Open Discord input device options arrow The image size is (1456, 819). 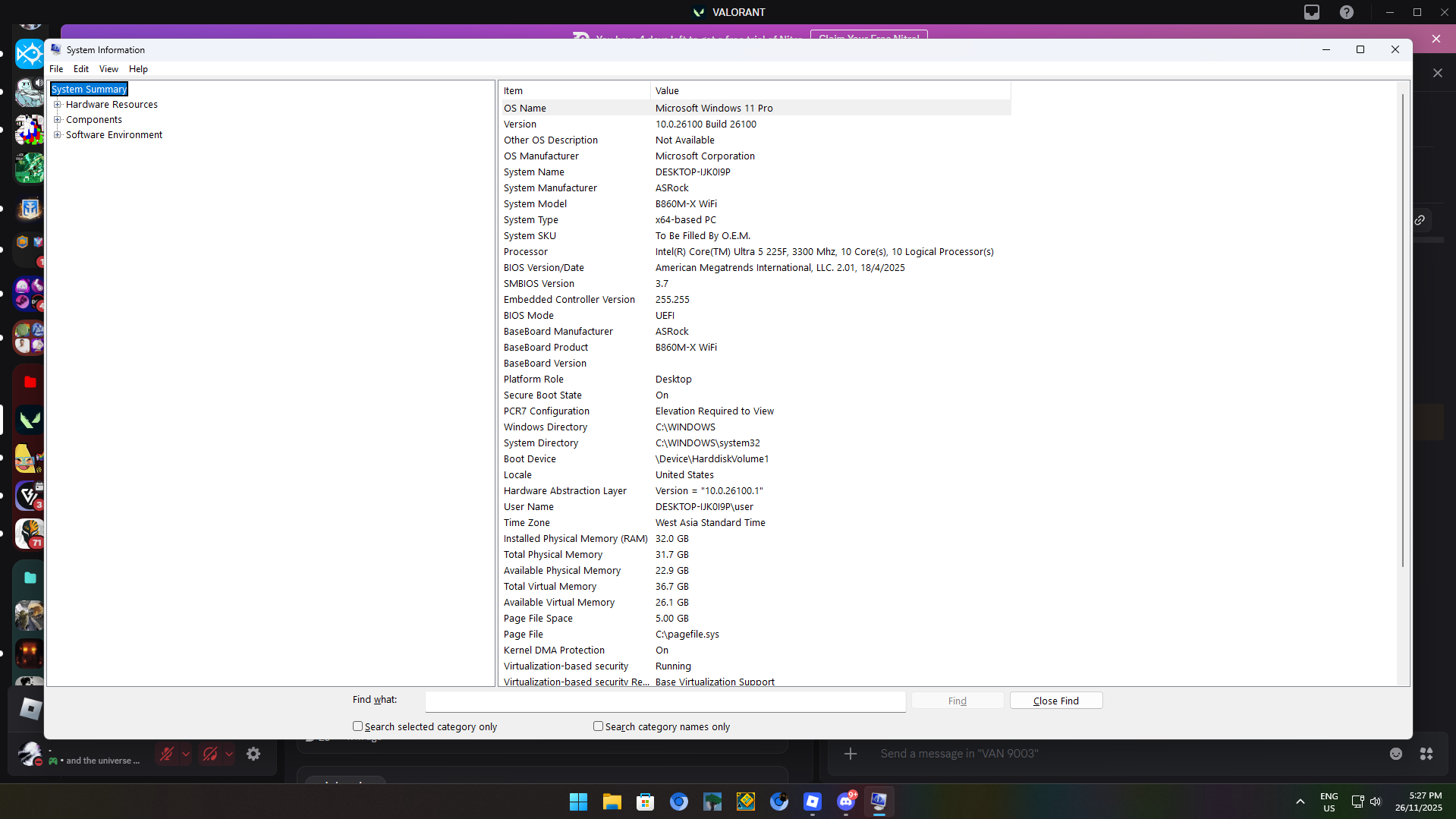coord(186,754)
